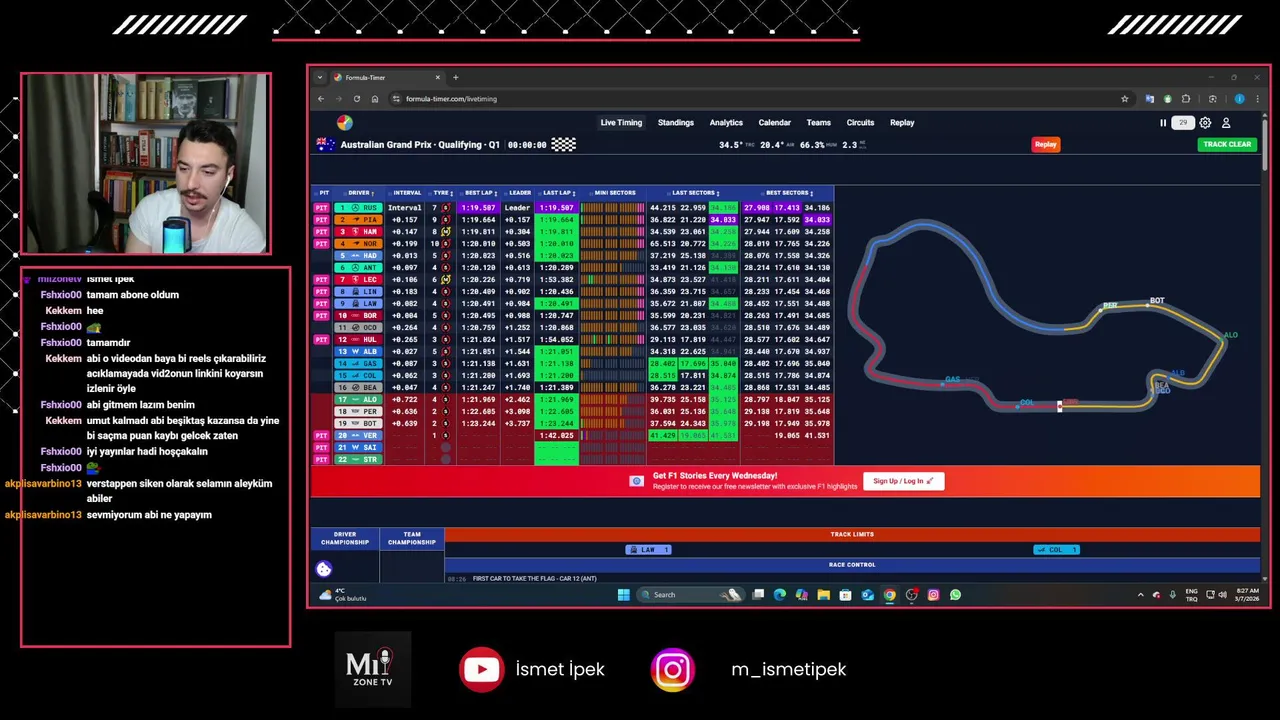Open WhatsApp from the taskbar
Screen dimensions: 1280x720
point(955,595)
